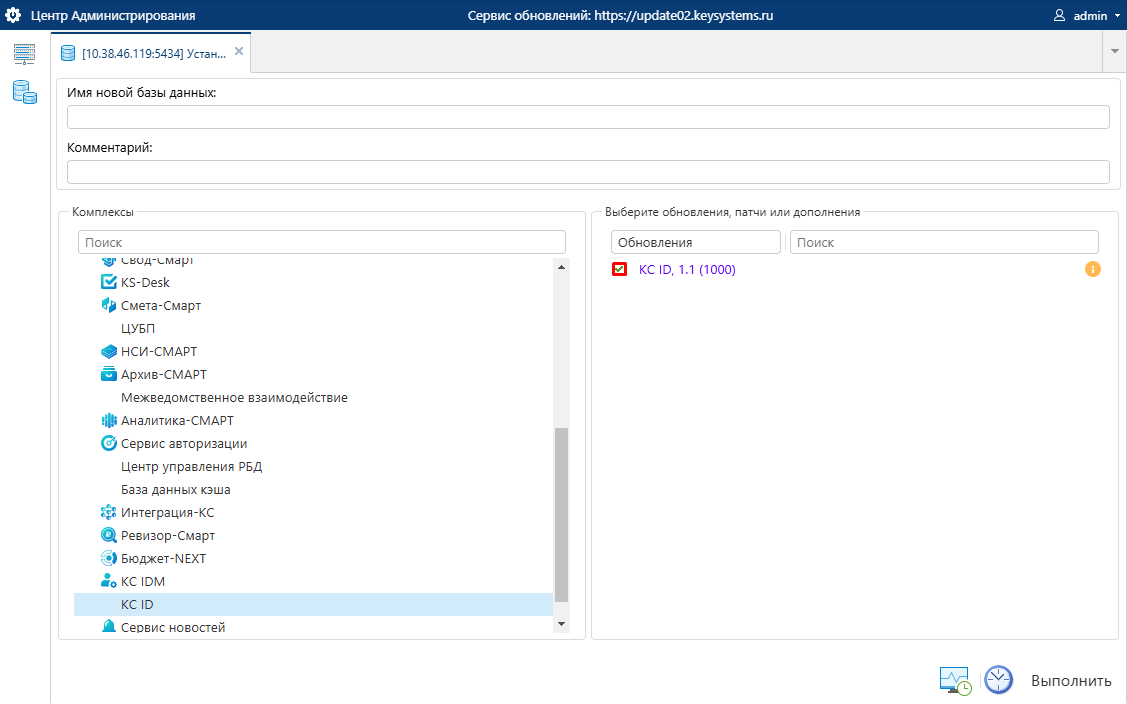Click the orange info icon for КС ID update
The width and height of the screenshot is (1127, 704).
pyautogui.click(x=1092, y=269)
